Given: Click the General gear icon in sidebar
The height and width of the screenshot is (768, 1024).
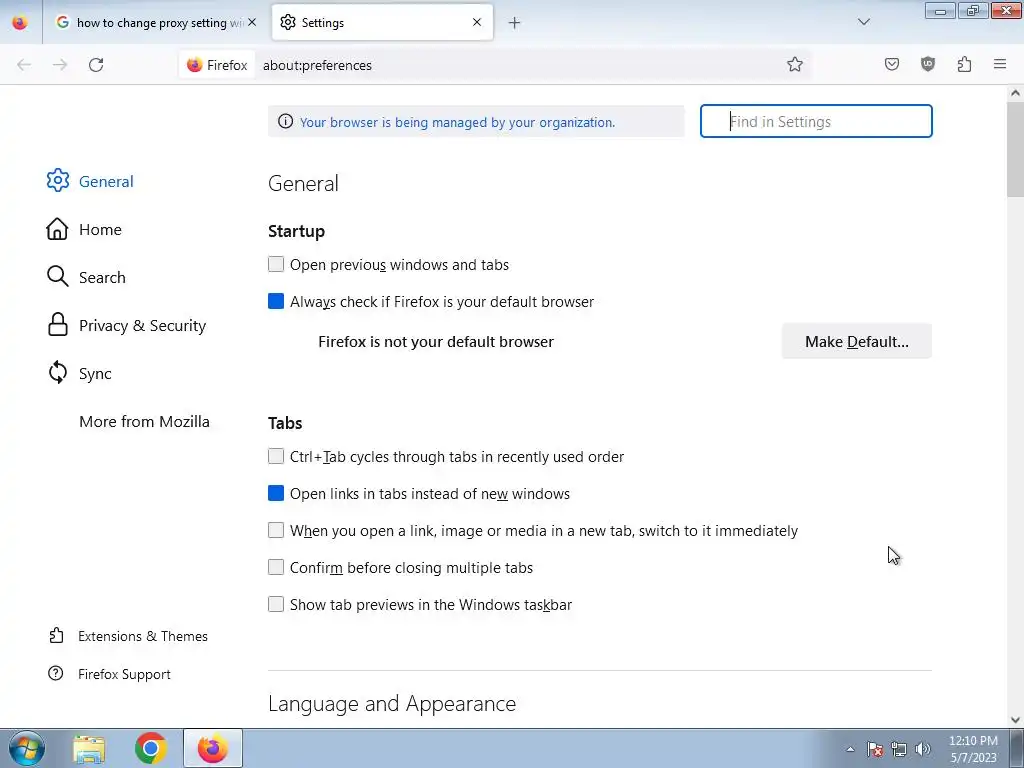Looking at the screenshot, I should coord(57,181).
